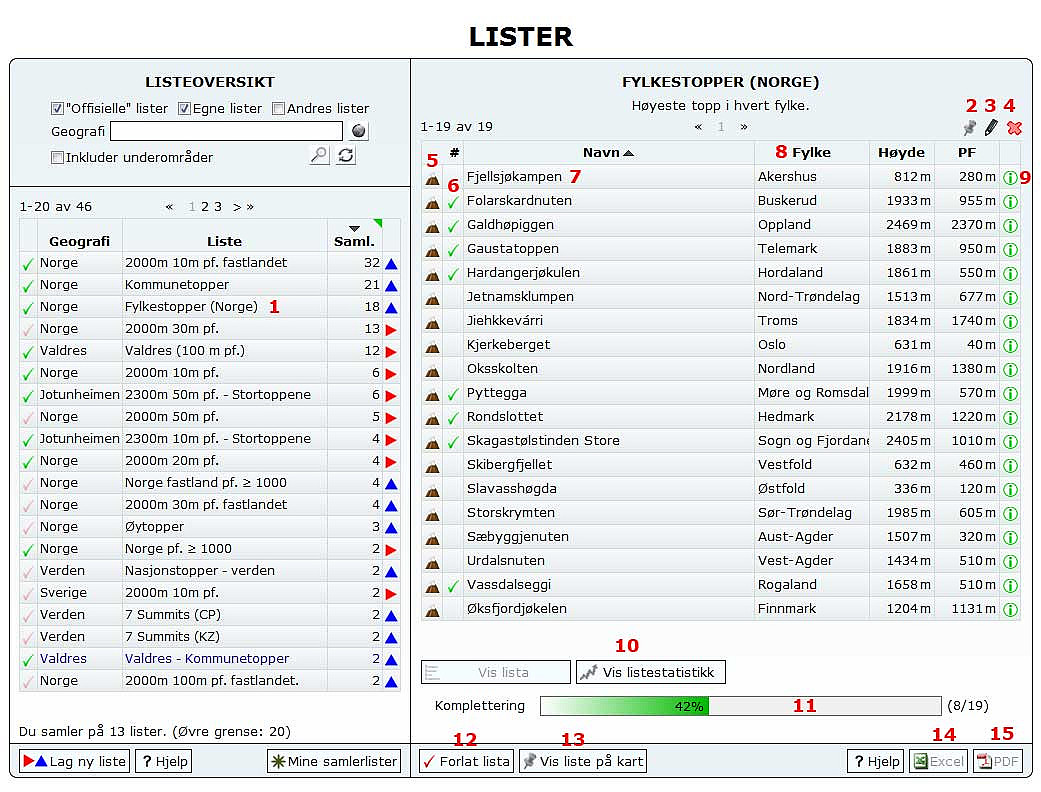This screenshot has width=1041, height=792.
Task: Click the Vis lista button
Action: point(495,673)
